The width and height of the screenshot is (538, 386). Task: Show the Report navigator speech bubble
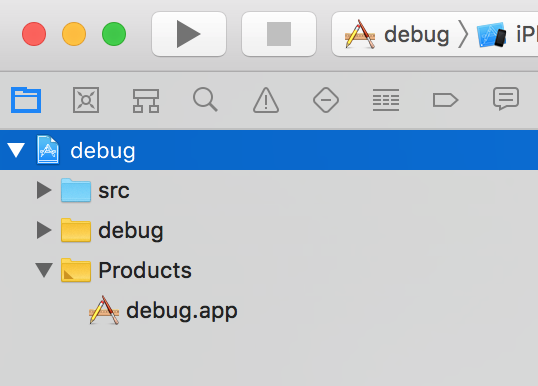pyautogui.click(x=506, y=99)
